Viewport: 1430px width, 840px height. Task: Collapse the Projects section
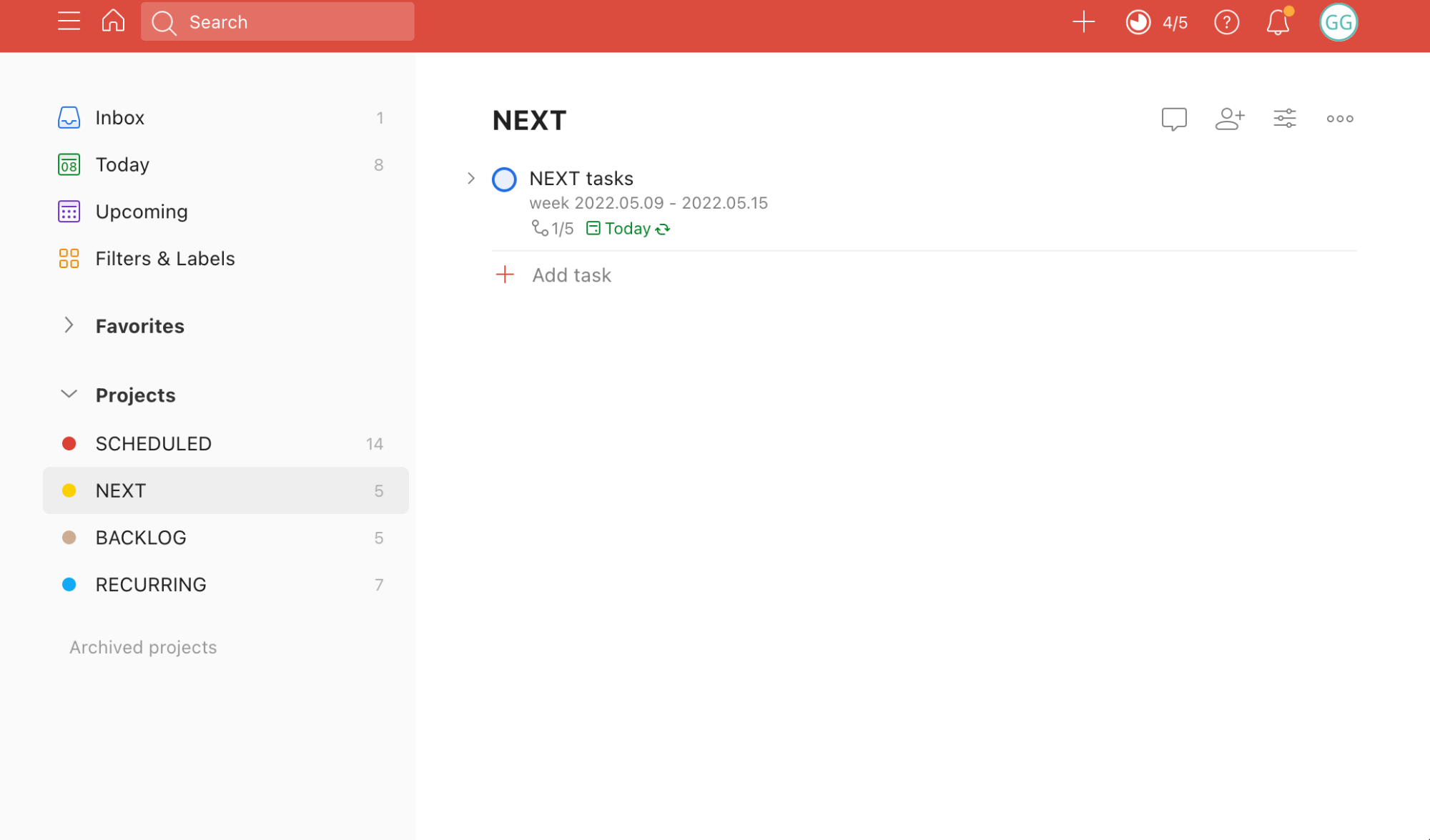click(x=69, y=393)
